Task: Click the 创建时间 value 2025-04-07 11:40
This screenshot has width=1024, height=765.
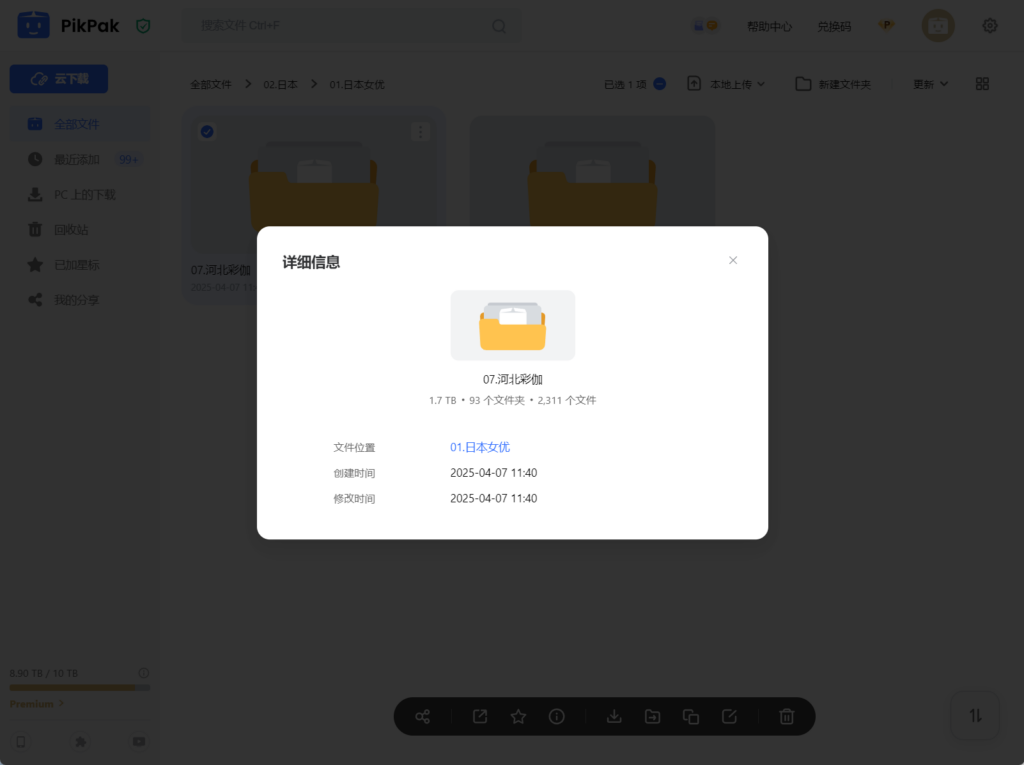Action: tap(494, 473)
